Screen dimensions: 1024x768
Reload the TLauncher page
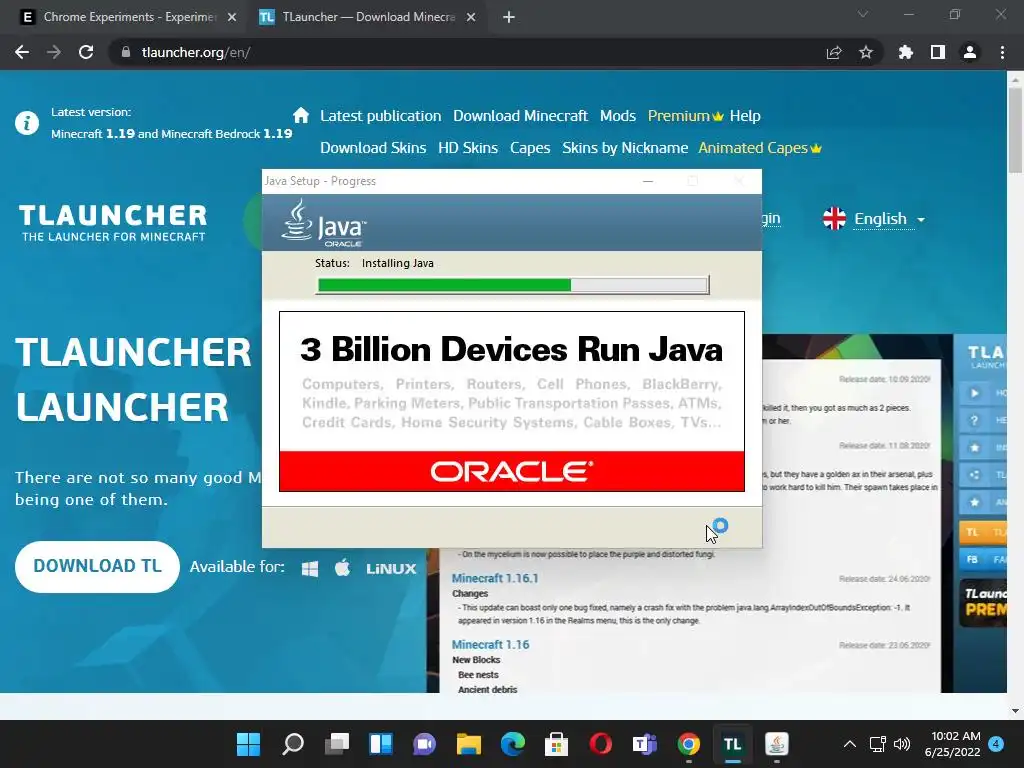click(86, 52)
